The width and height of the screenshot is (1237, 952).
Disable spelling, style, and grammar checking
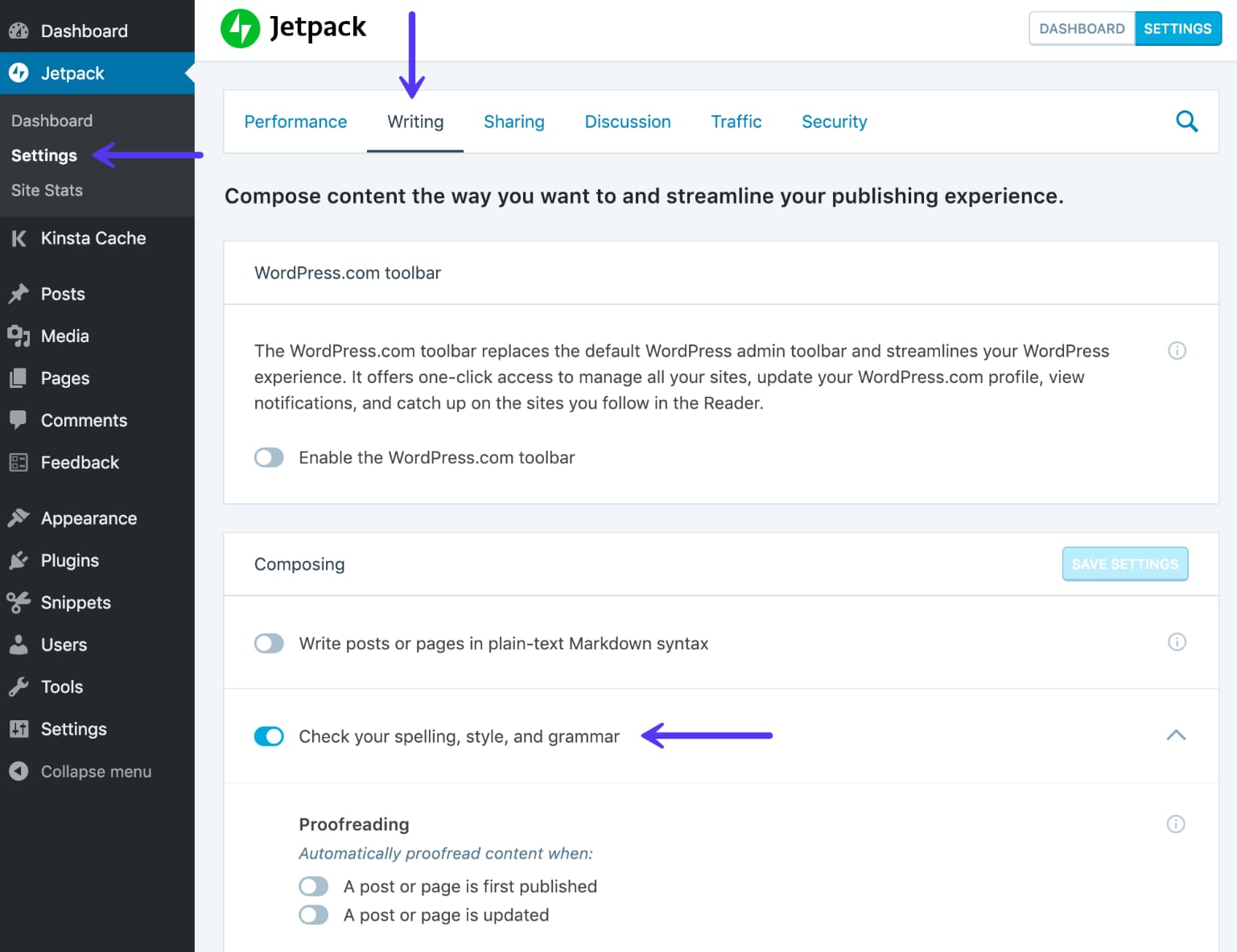click(x=269, y=736)
